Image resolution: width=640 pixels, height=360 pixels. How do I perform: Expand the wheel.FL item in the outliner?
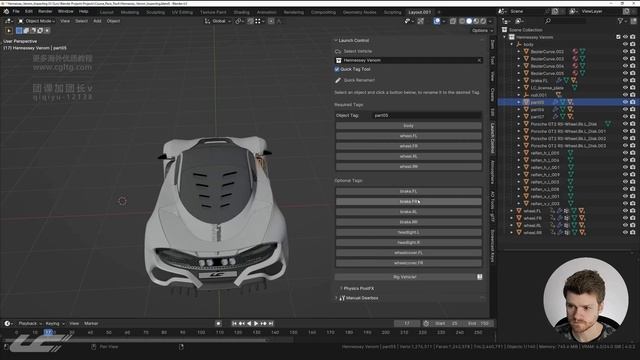[x=511, y=211]
